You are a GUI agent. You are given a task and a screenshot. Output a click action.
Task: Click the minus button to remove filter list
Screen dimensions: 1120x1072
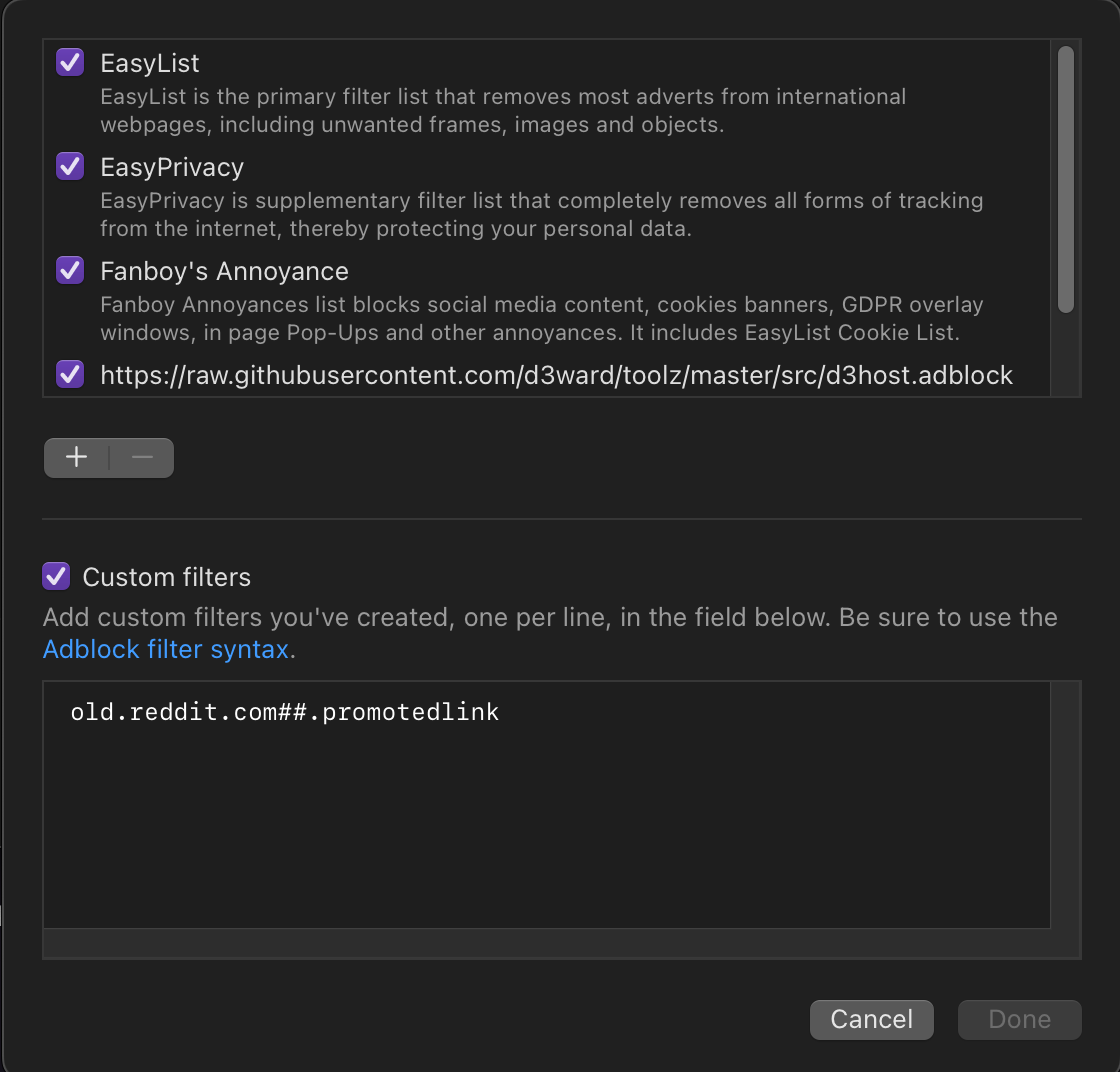coord(142,458)
